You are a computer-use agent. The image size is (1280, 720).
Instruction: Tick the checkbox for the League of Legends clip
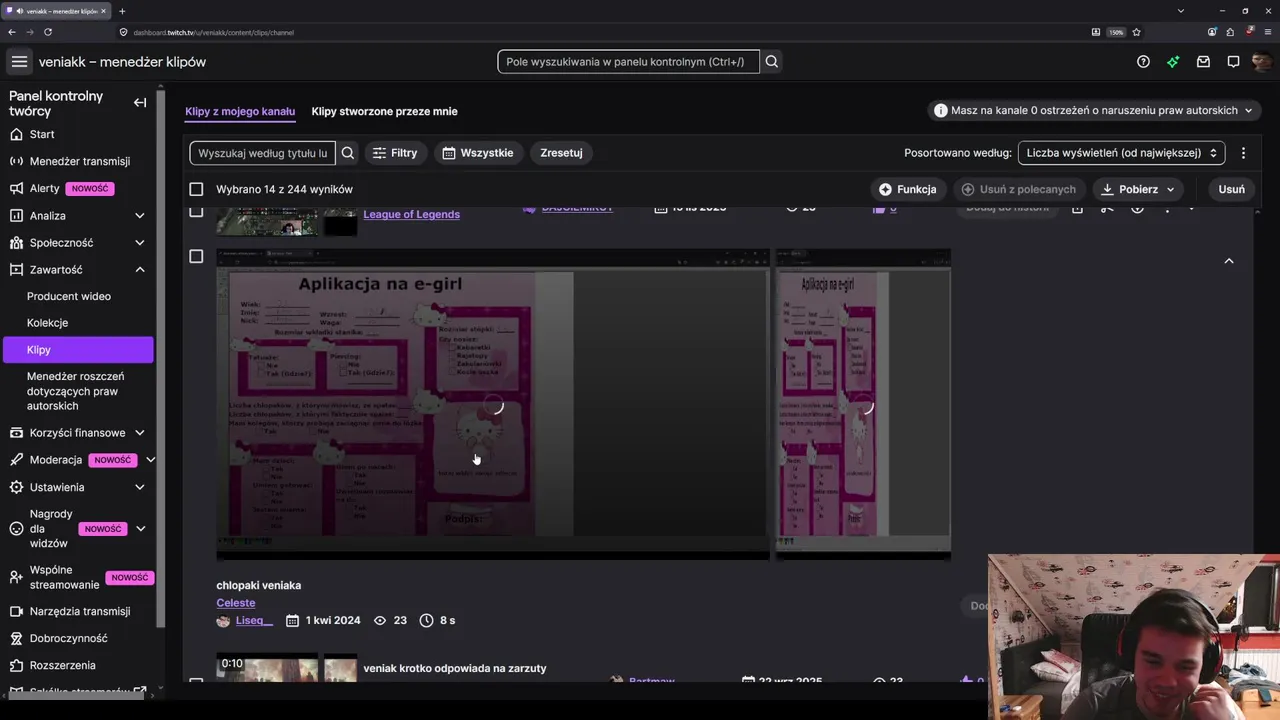[x=196, y=211]
